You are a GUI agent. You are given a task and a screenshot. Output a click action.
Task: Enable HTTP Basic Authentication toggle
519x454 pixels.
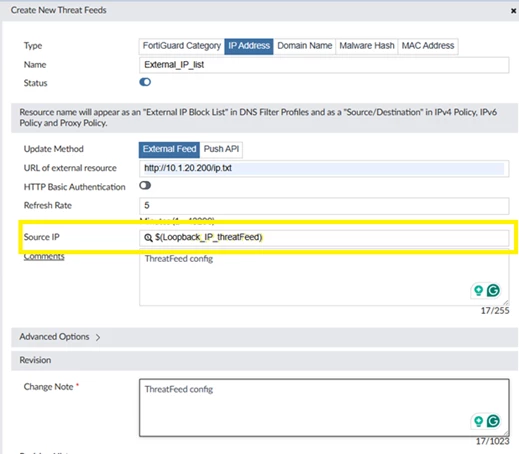145,185
